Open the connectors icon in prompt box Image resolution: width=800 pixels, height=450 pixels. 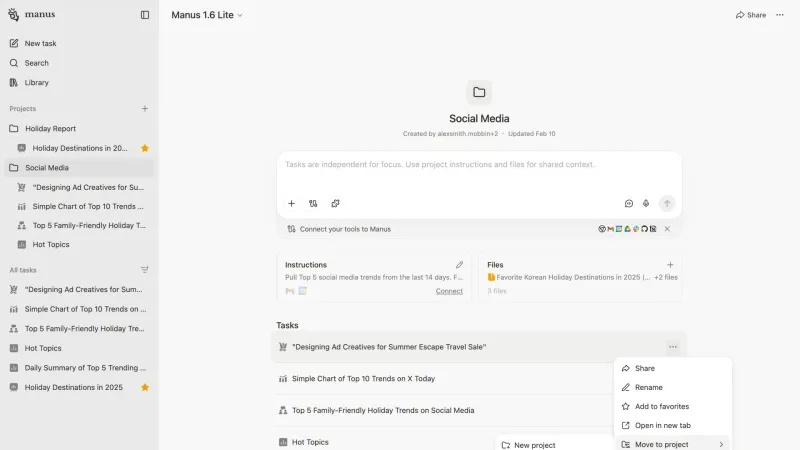pos(313,203)
